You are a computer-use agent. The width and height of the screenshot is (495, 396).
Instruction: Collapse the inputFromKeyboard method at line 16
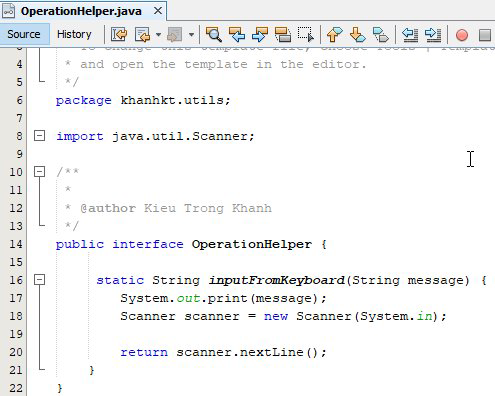click(x=39, y=280)
